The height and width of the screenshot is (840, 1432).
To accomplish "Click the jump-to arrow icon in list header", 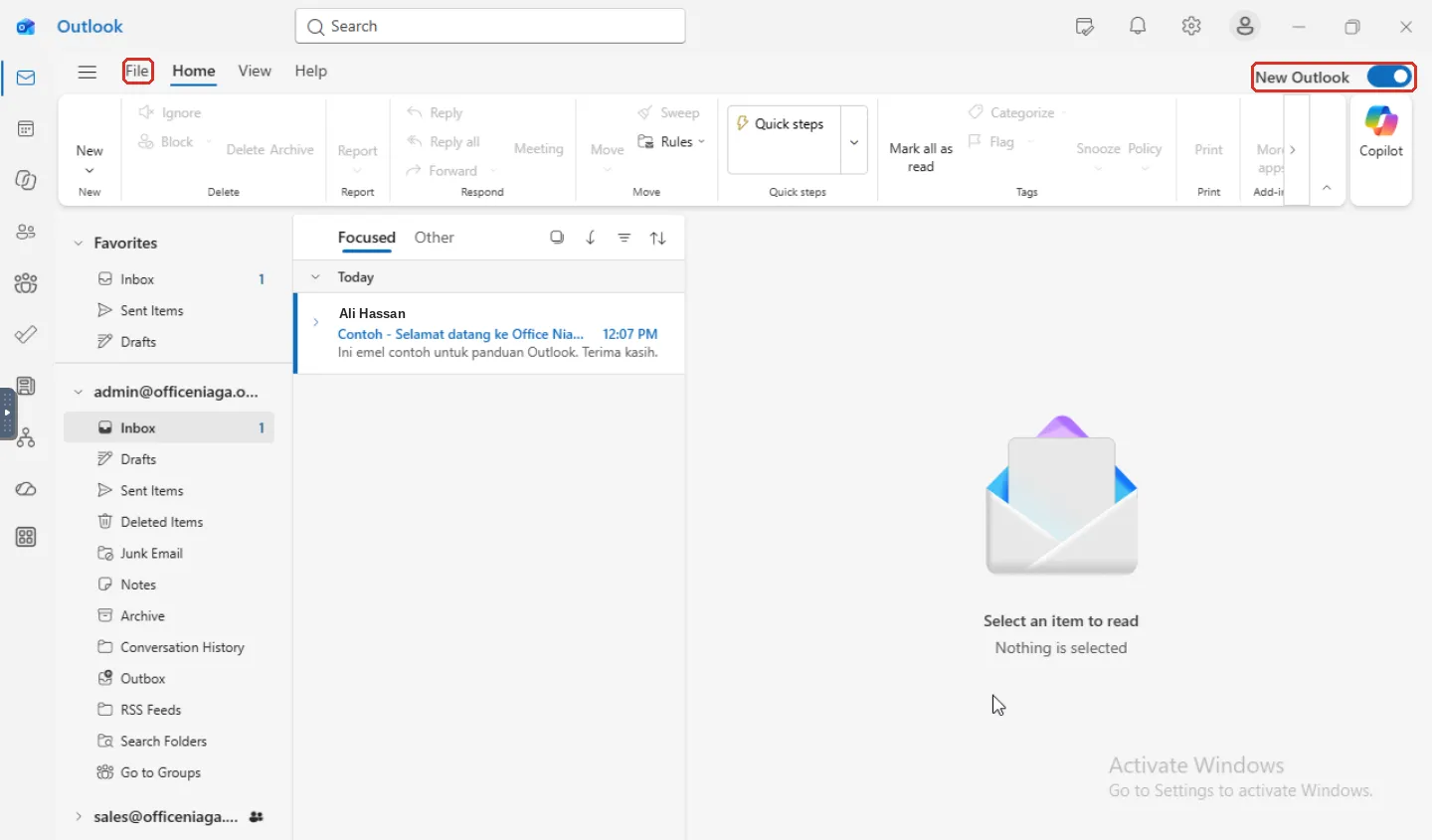I will (592, 238).
